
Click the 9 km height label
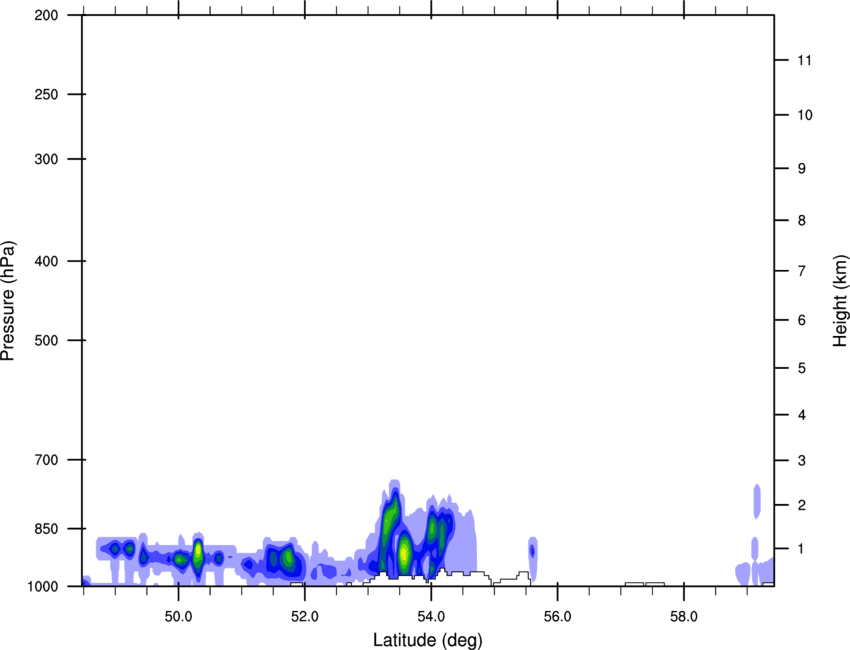[802, 169]
